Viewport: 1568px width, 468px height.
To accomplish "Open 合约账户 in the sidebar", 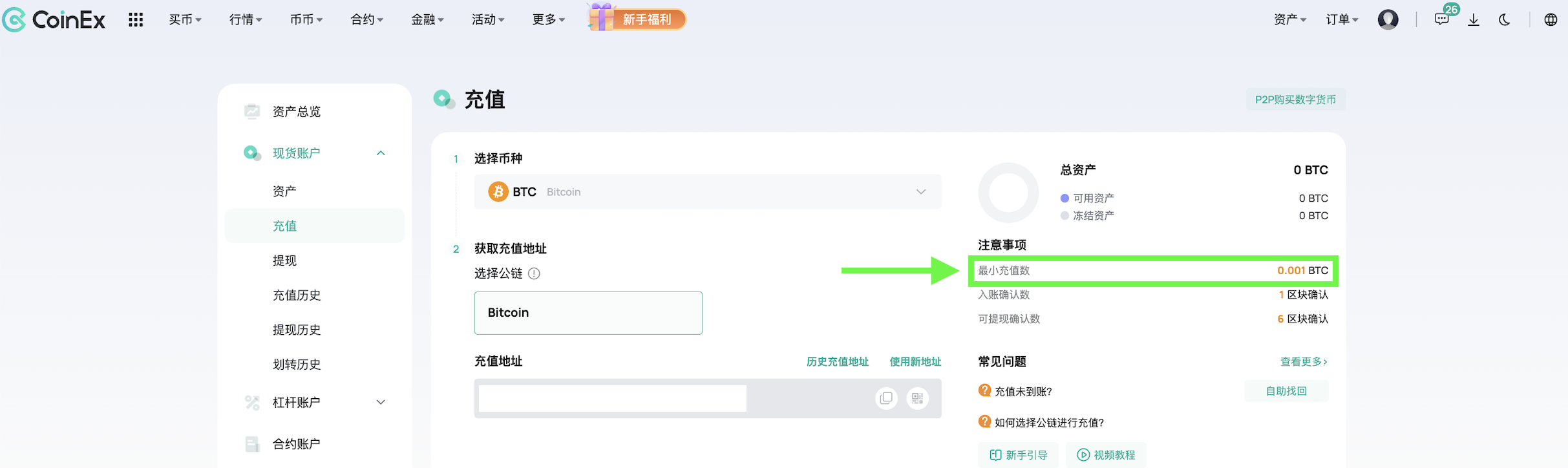I will point(297,444).
